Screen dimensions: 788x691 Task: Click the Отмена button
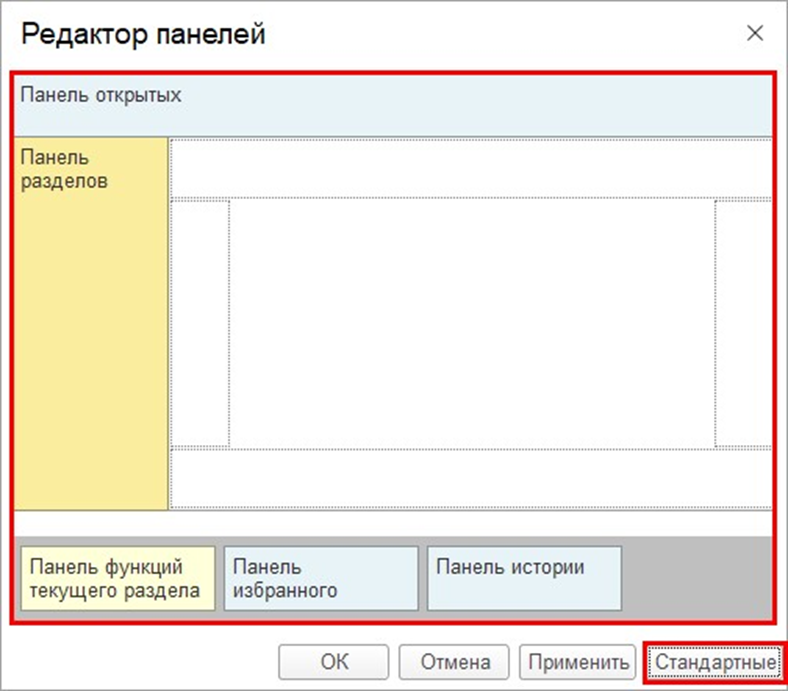[454, 662]
